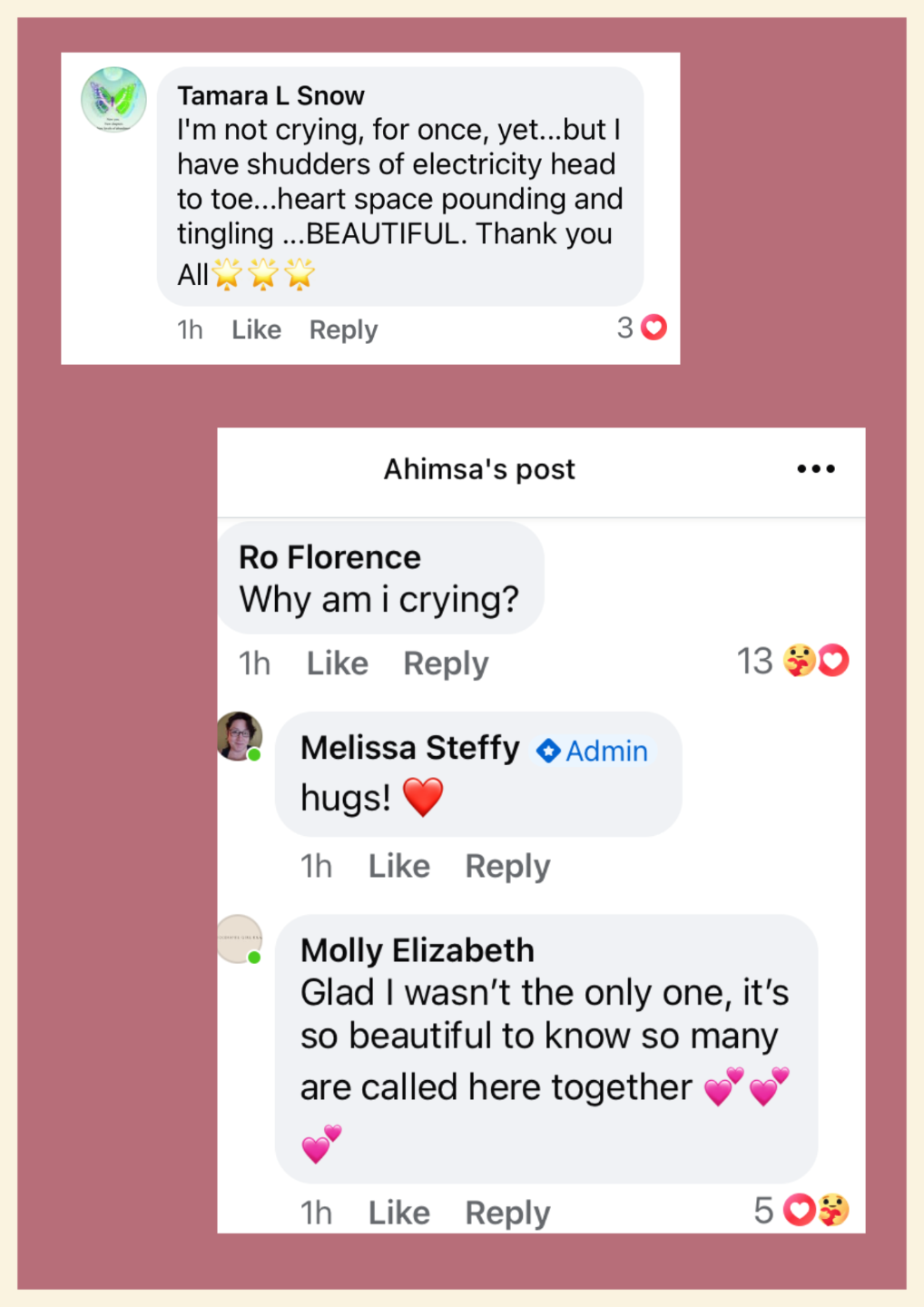Like Tamara L Snow's comment
Viewport: 924px width, 1307px height.
click(256, 330)
